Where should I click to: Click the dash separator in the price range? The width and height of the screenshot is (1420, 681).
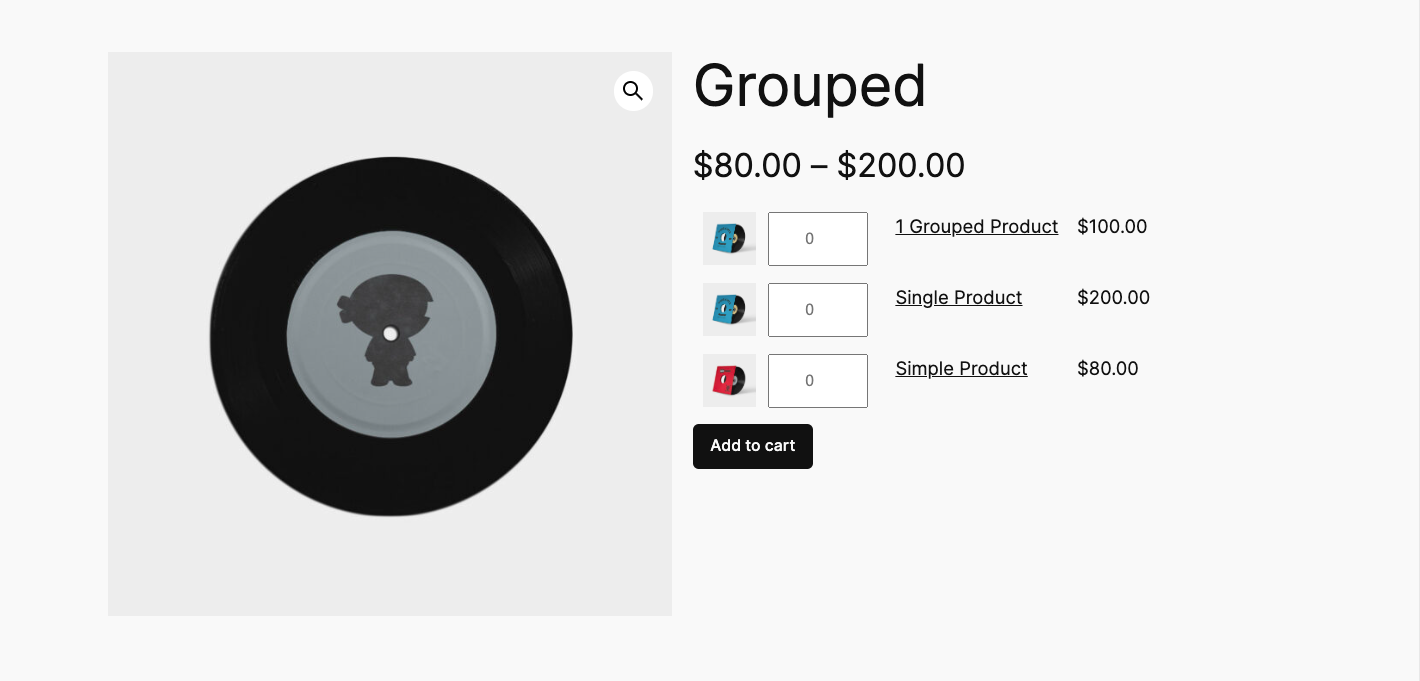[819, 167]
